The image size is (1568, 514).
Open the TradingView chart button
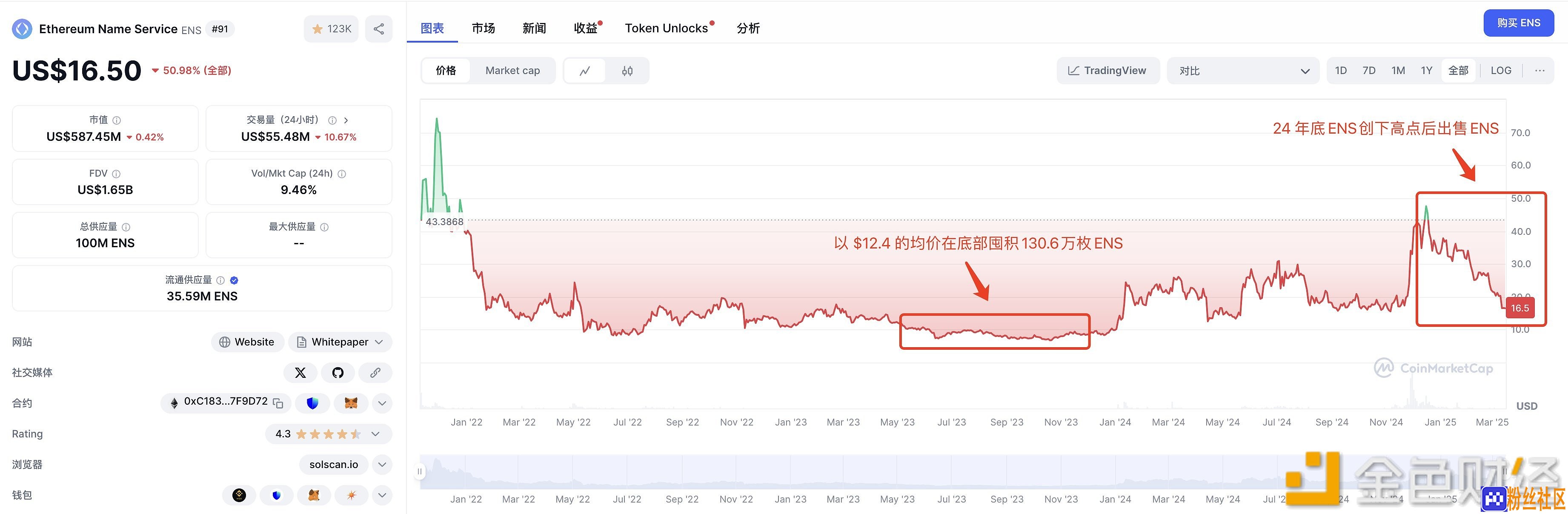pyautogui.click(x=1108, y=71)
